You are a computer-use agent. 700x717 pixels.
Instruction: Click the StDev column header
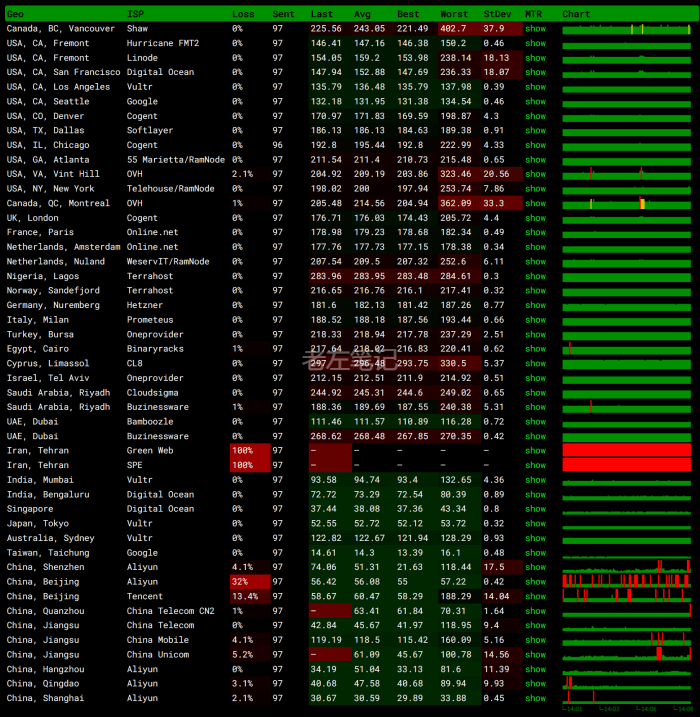[496, 14]
